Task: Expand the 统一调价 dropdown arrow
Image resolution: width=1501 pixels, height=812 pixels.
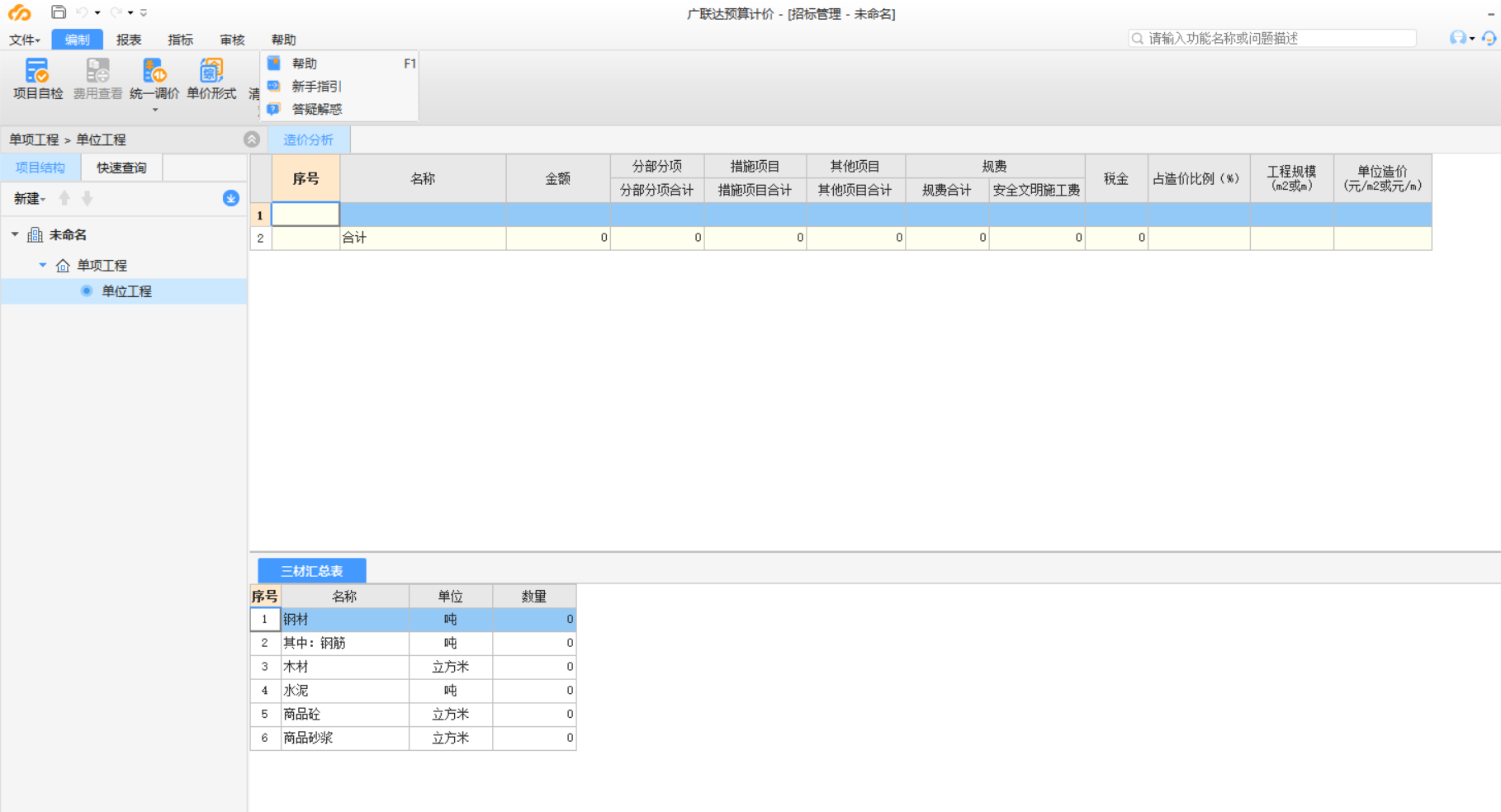Action: 154,110
